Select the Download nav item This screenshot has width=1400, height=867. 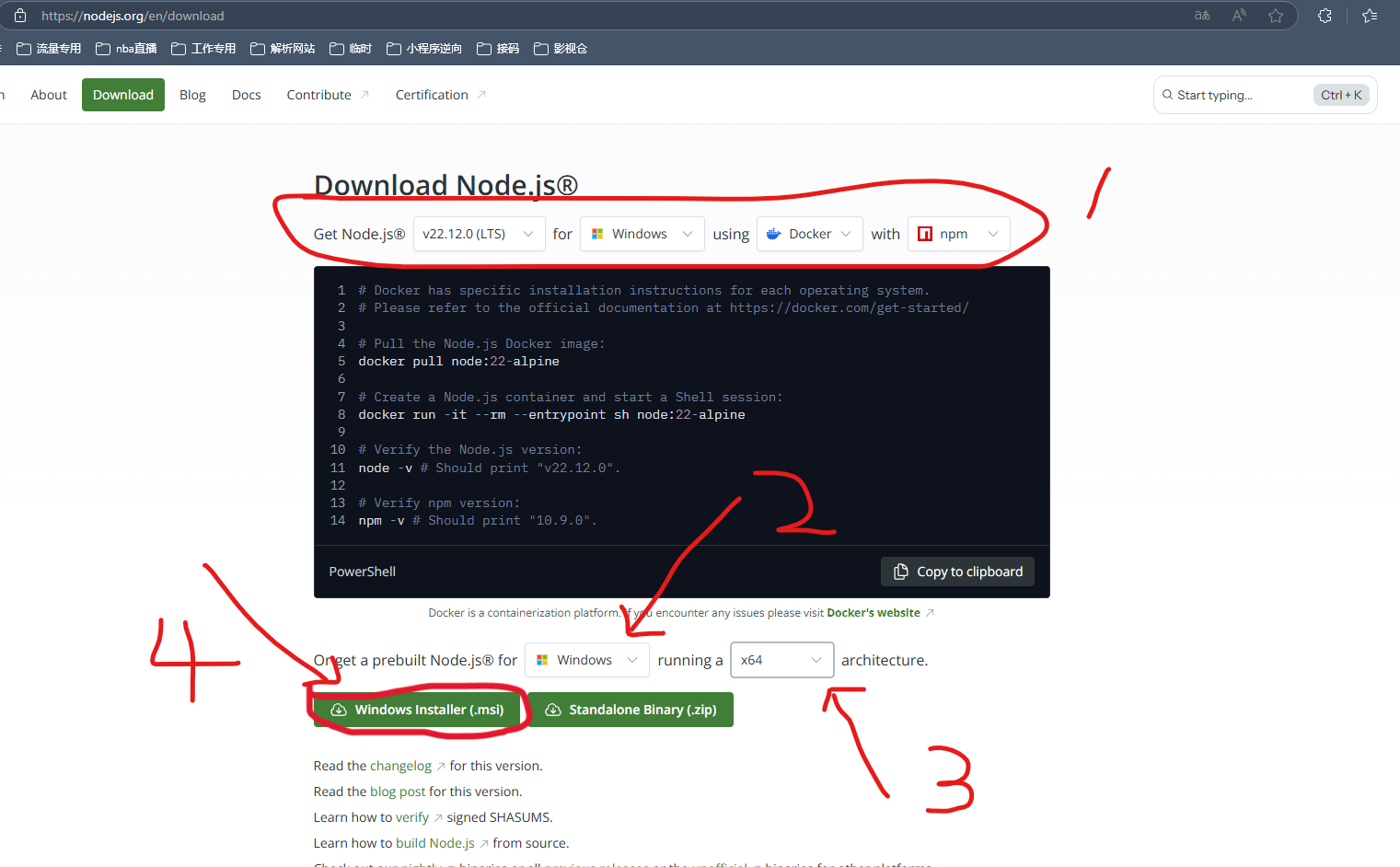[x=123, y=95]
